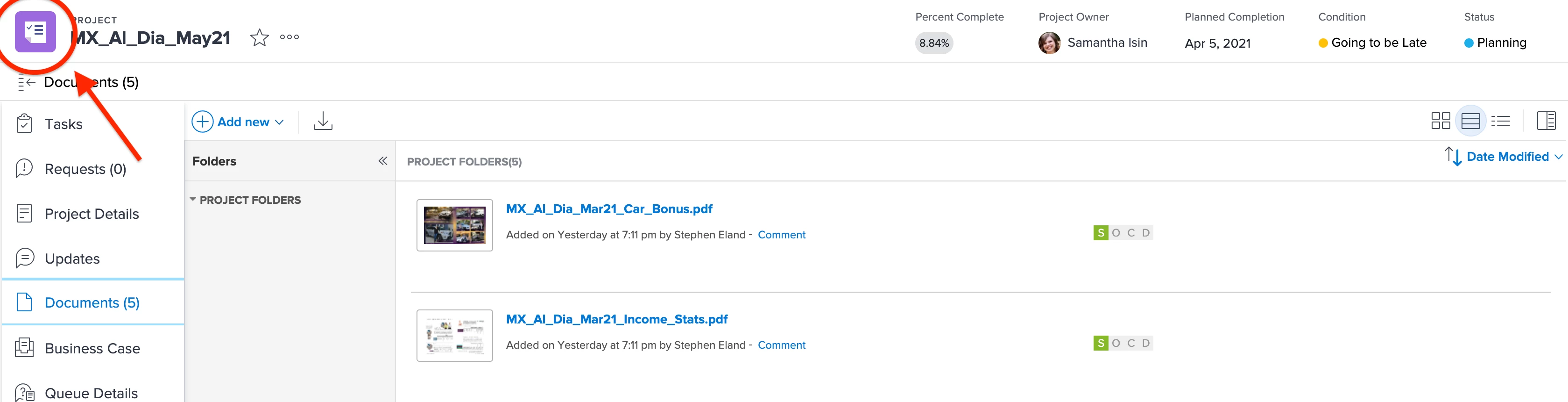Screen dimensions: 1568x402
Task: Switch to standard row view
Action: [1470, 121]
